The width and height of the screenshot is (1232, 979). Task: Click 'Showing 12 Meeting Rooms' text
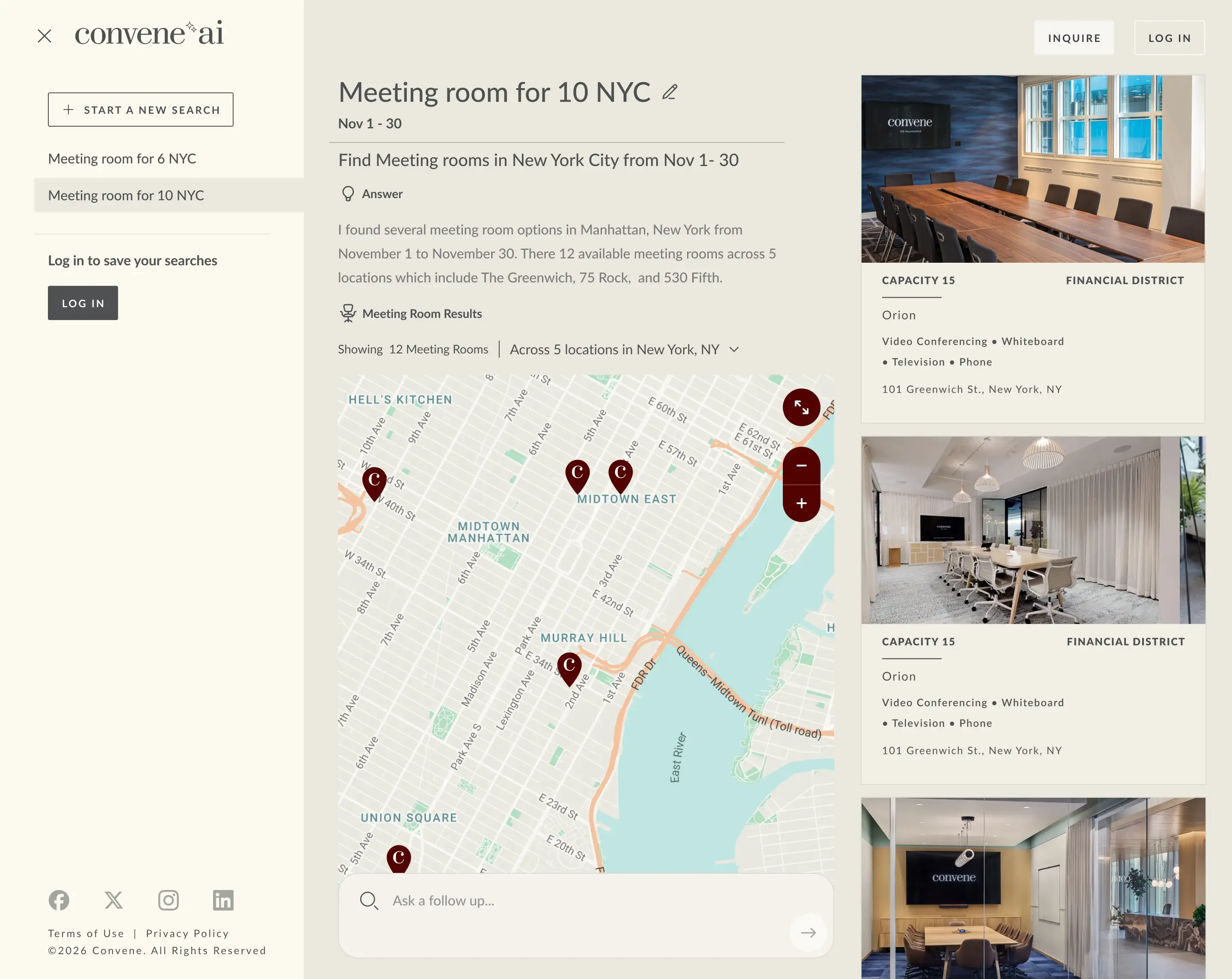tap(413, 349)
